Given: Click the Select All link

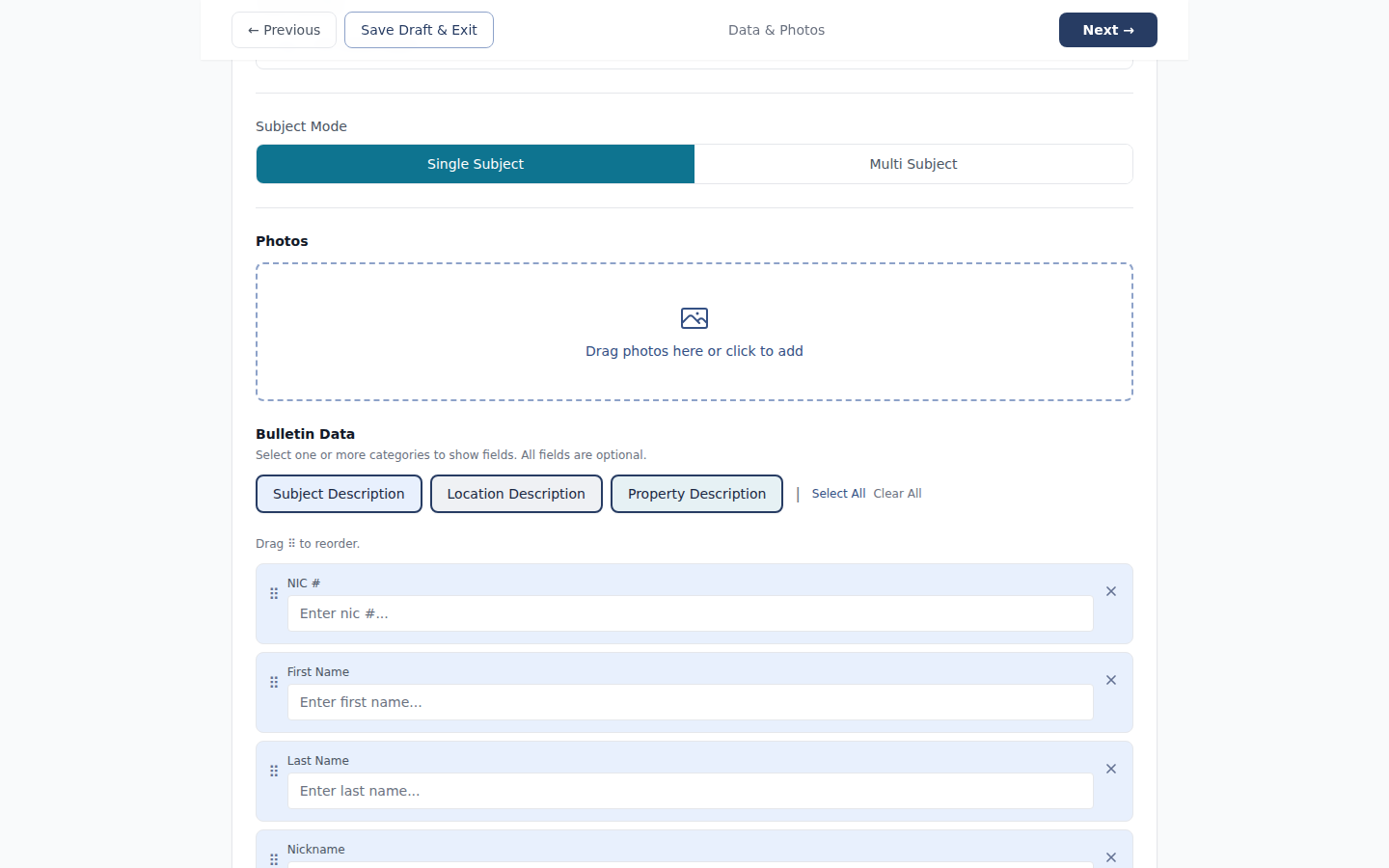Looking at the screenshot, I should 838,494.
